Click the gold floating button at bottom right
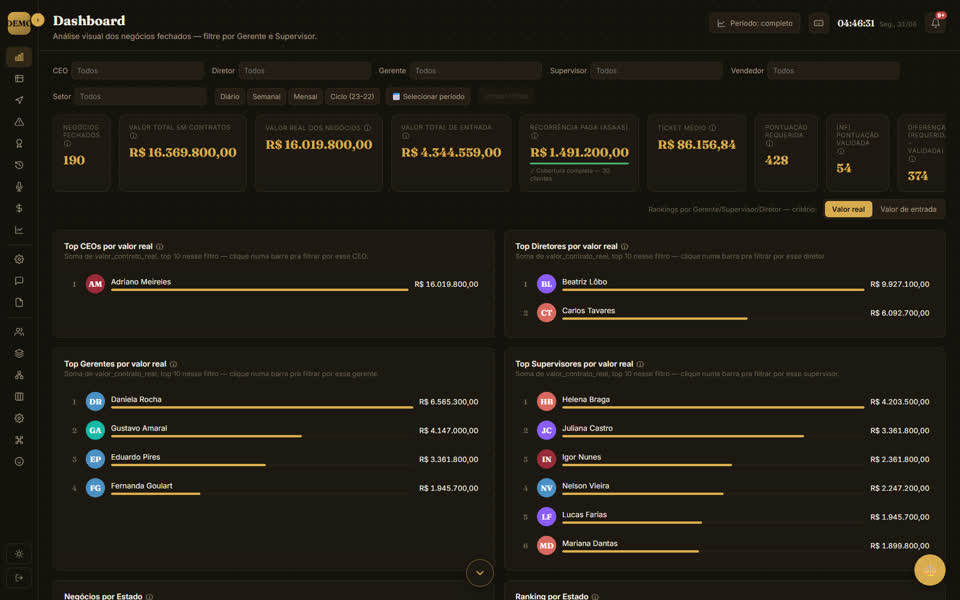The image size is (960, 600). point(929,570)
